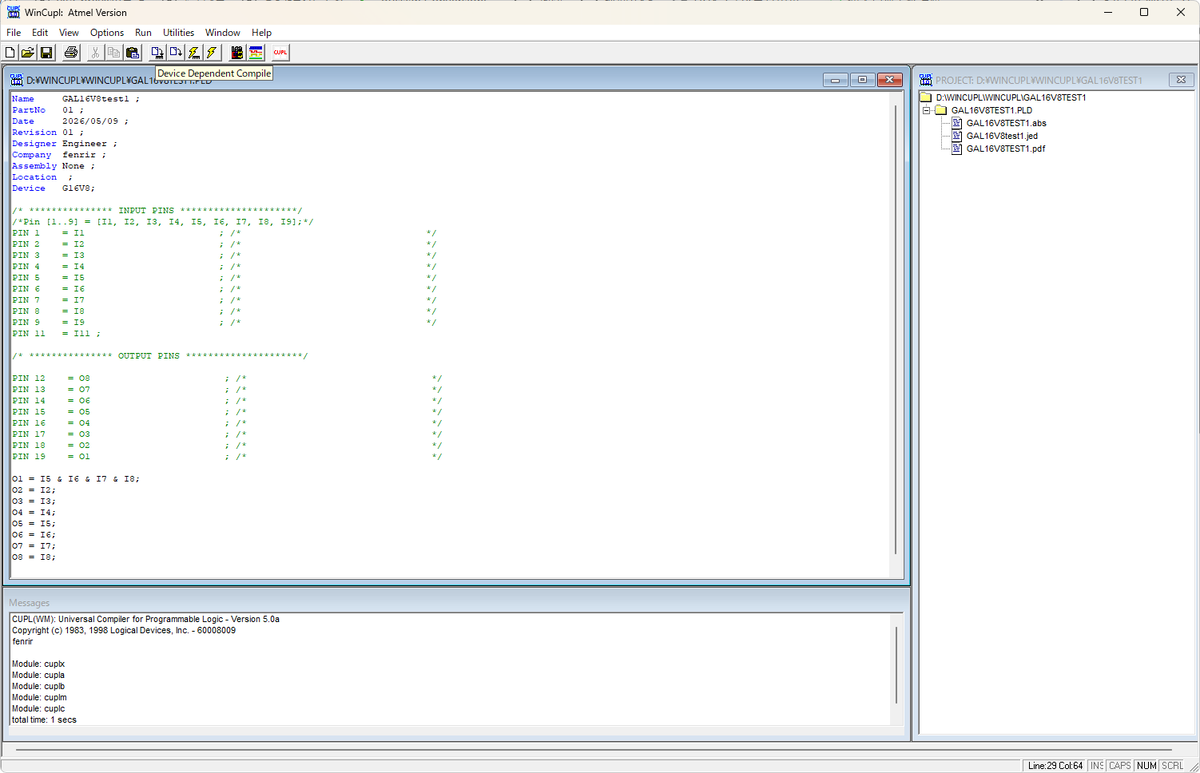Open the Help menu
Screen dimensions: 1200x773
(x=261, y=33)
